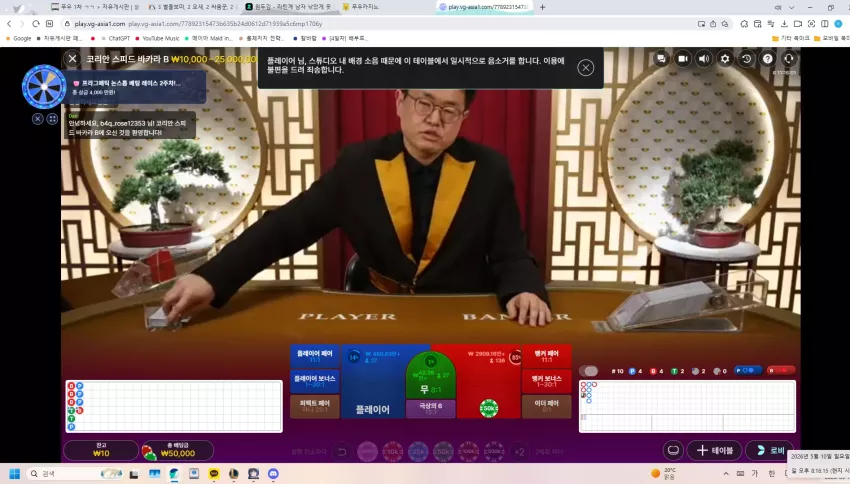Select the 10k red chip
Screen dimensions: 850x484
(392, 451)
